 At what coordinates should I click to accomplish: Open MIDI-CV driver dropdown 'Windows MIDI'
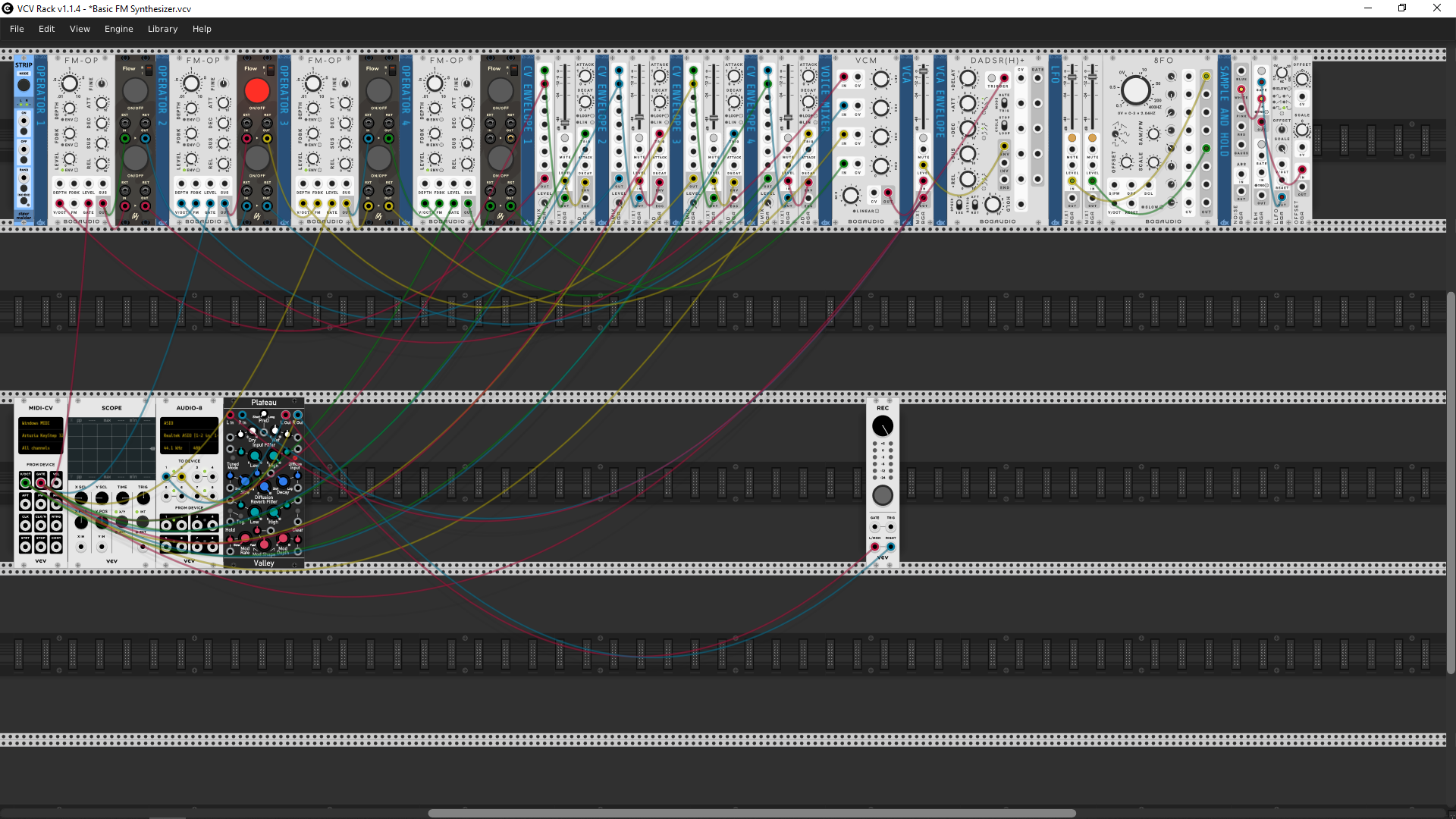pyautogui.click(x=41, y=423)
